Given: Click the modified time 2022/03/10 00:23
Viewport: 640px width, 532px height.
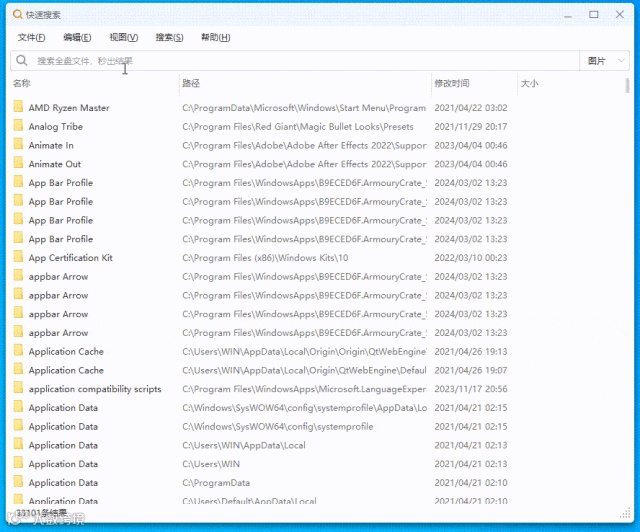Looking at the screenshot, I should point(471,258).
